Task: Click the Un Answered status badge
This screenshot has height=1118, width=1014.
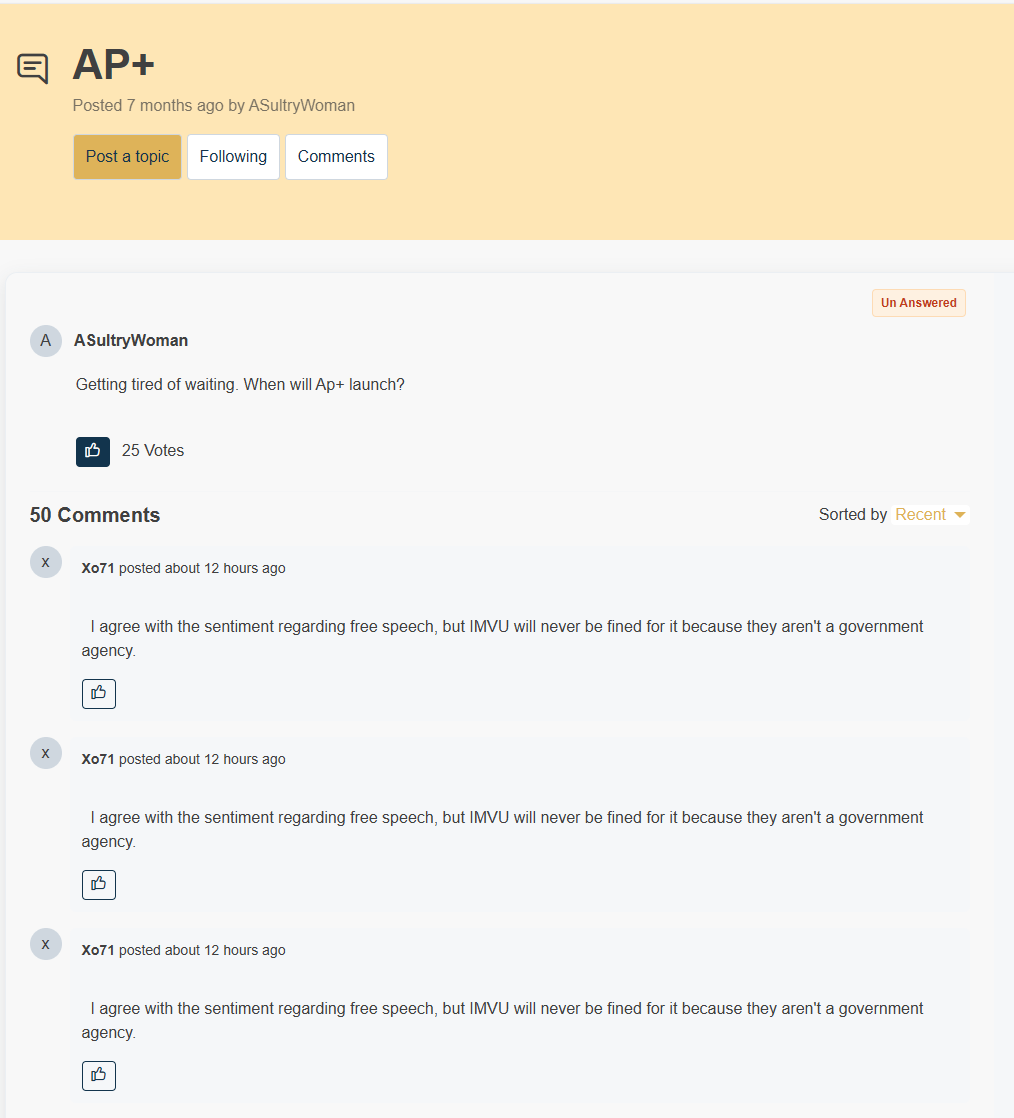Action: (x=918, y=303)
